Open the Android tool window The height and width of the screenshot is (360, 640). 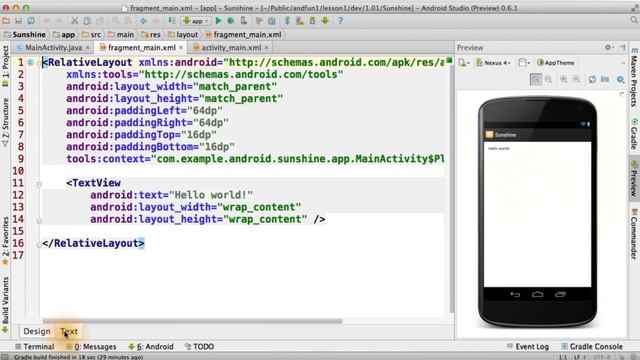151,347
